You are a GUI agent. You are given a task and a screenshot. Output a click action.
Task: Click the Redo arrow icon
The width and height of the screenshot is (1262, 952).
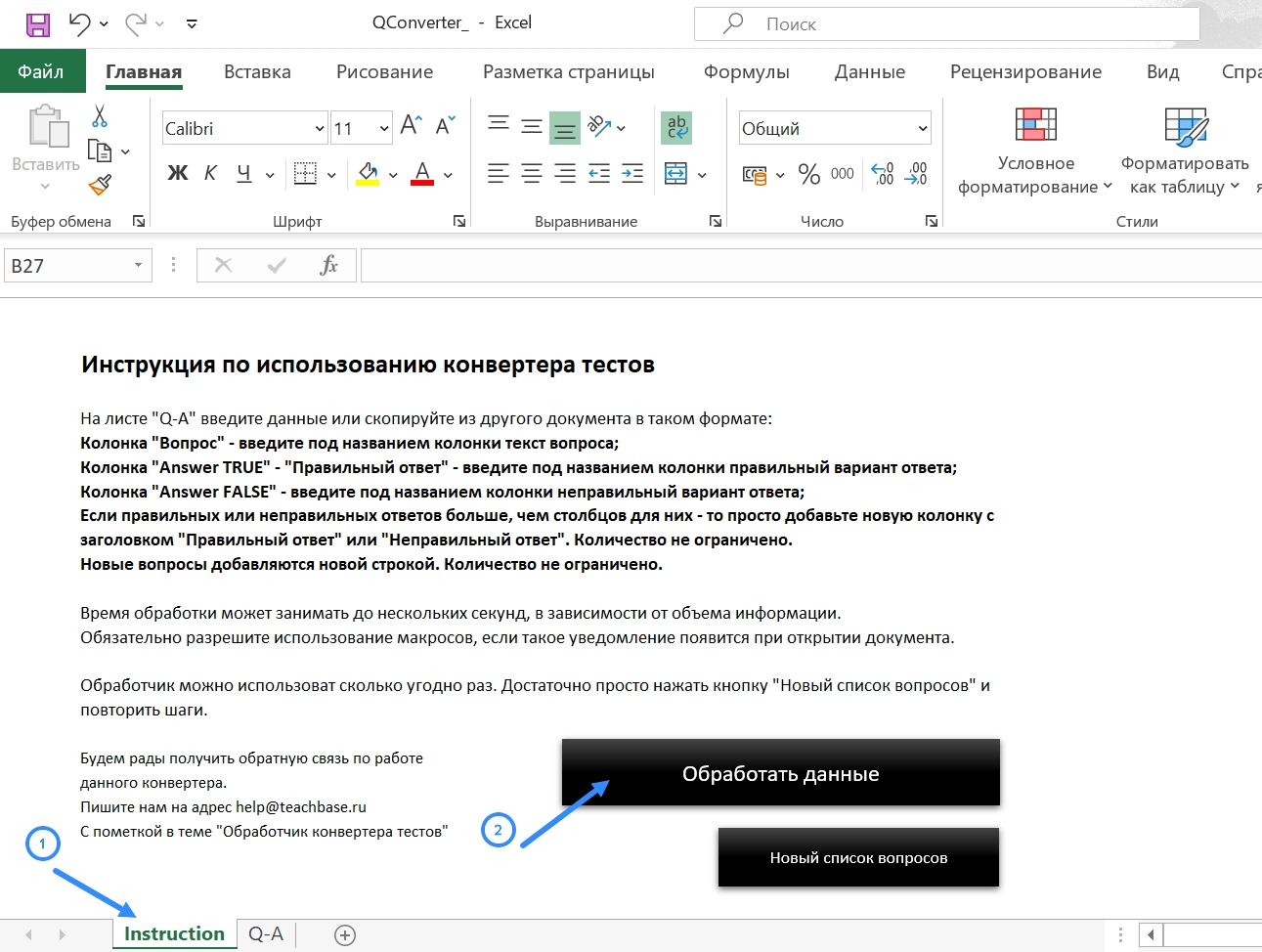(x=136, y=23)
